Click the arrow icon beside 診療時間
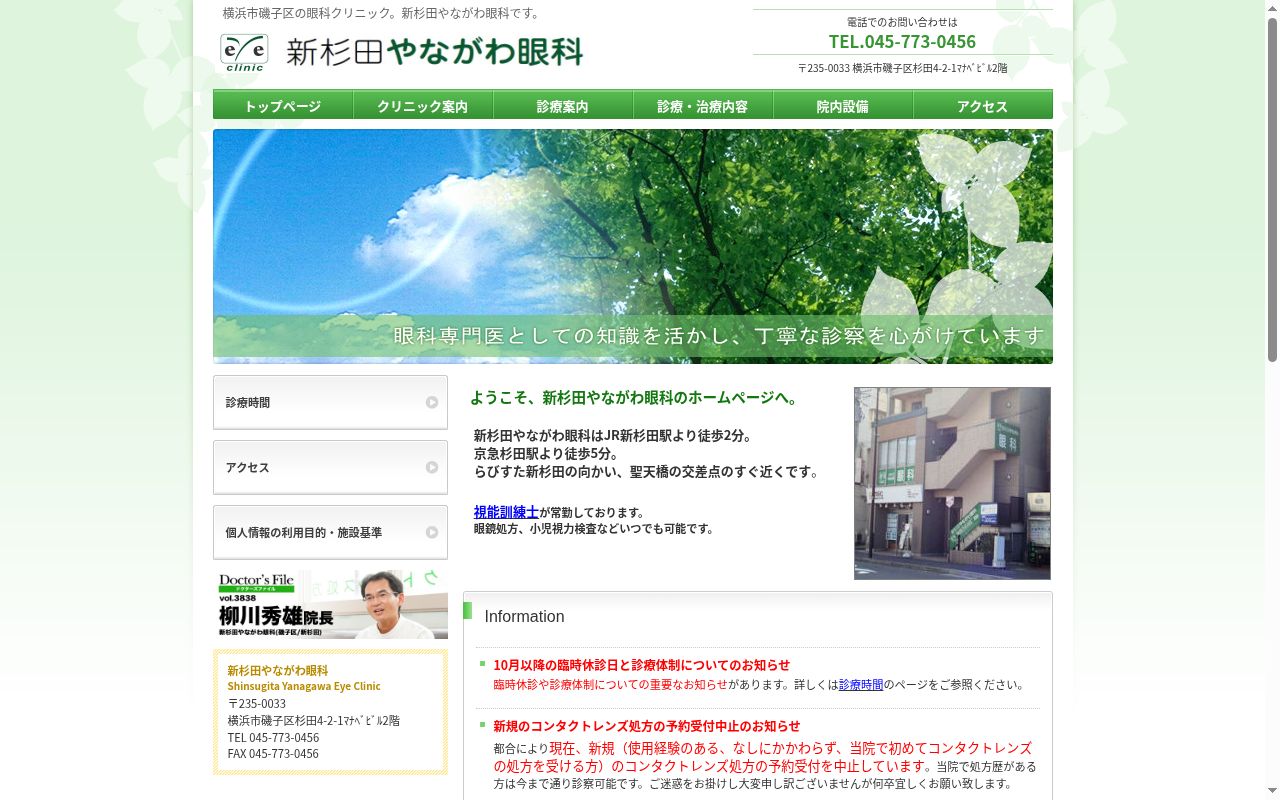The height and width of the screenshot is (800, 1280). point(432,402)
